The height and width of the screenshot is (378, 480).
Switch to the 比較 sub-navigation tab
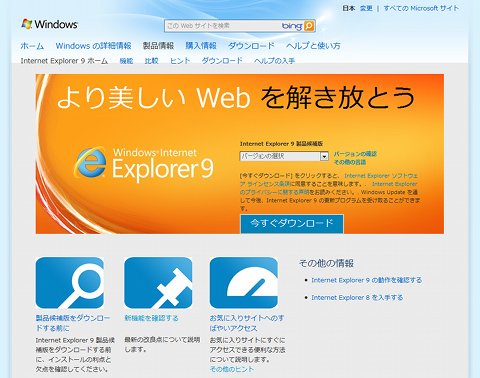151,61
